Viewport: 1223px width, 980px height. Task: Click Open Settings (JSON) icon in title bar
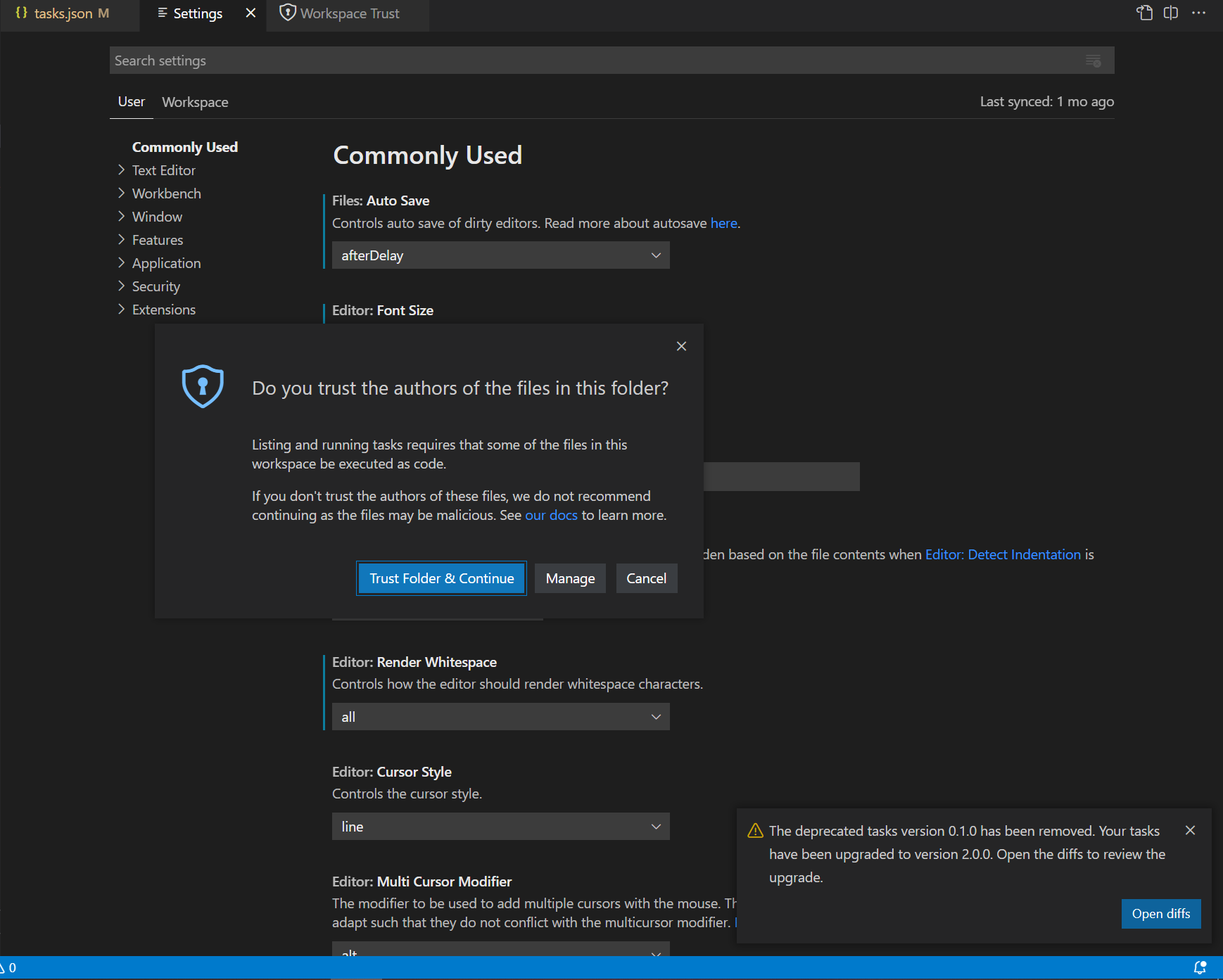(1145, 13)
